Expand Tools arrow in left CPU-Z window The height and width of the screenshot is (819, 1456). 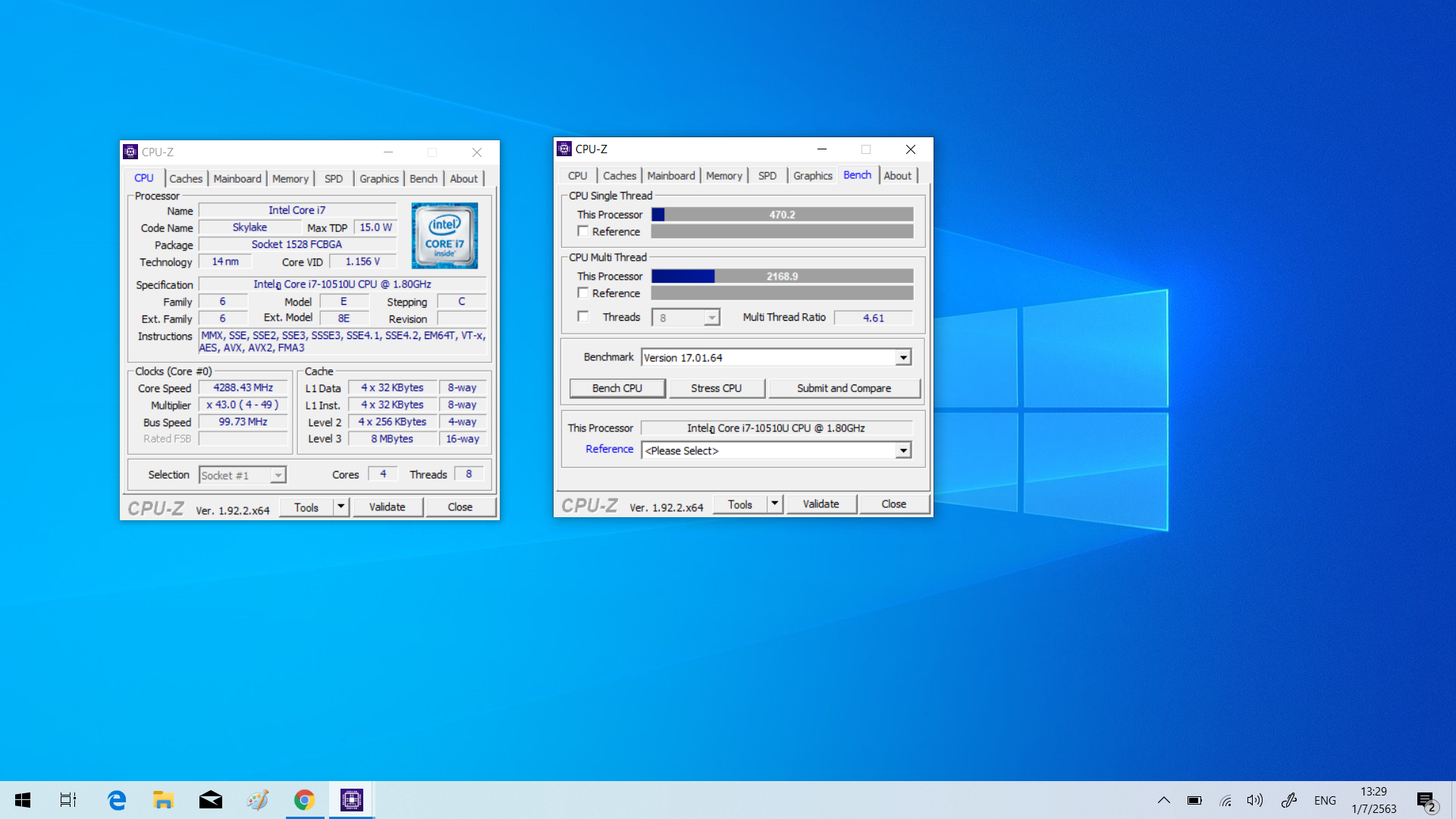coord(341,507)
